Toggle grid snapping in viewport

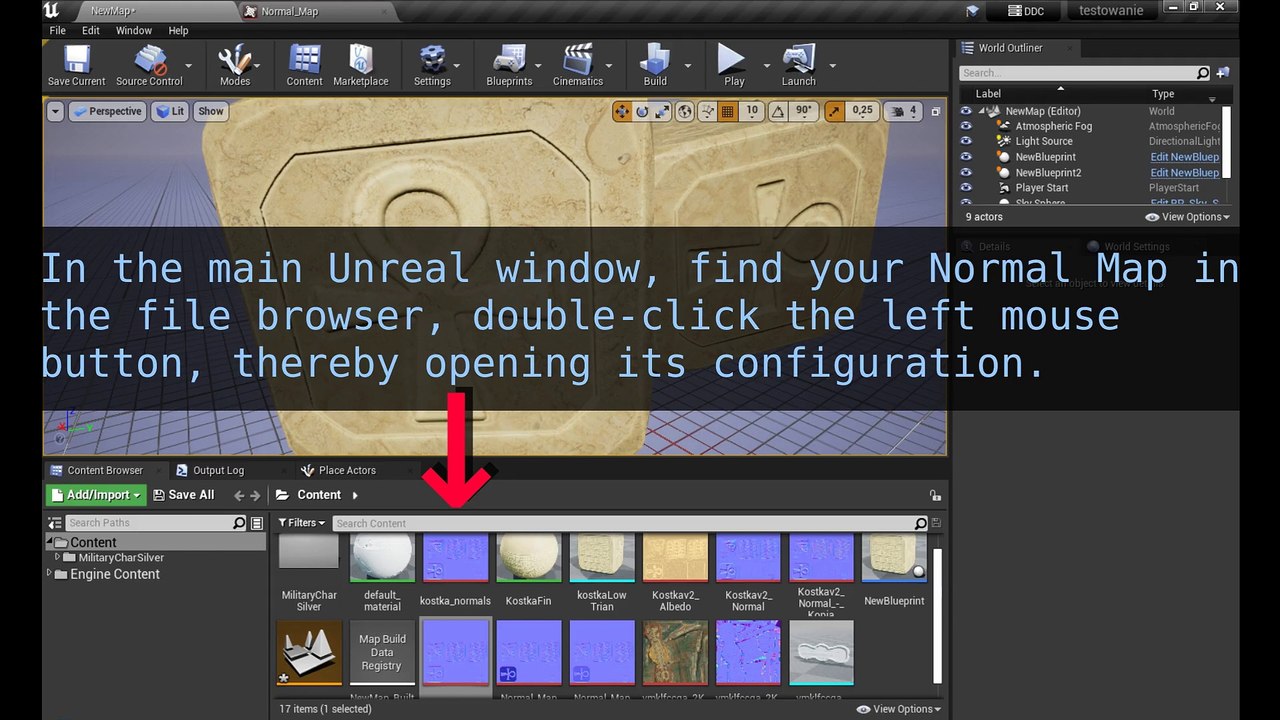(x=728, y=111)
